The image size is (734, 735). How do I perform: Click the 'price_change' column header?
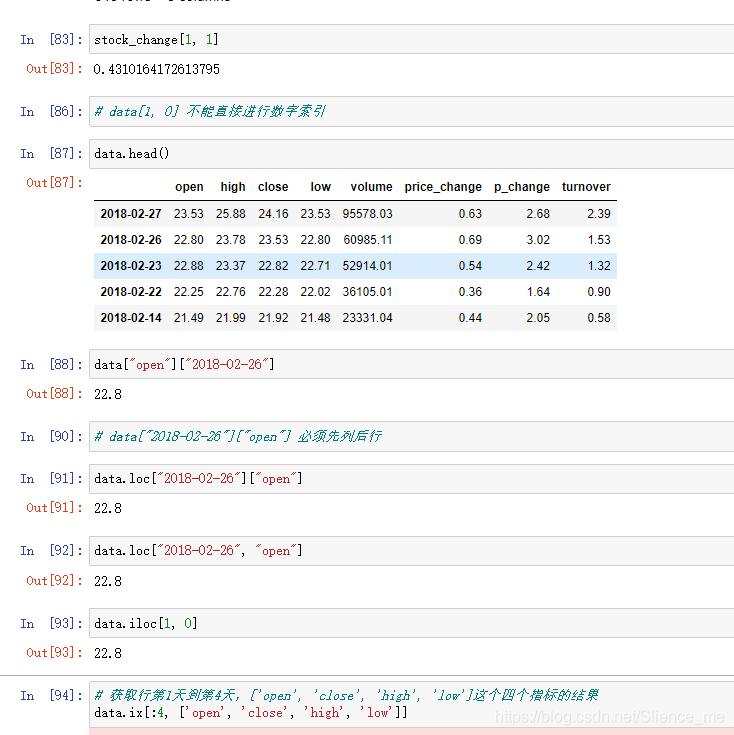point(443,187)
